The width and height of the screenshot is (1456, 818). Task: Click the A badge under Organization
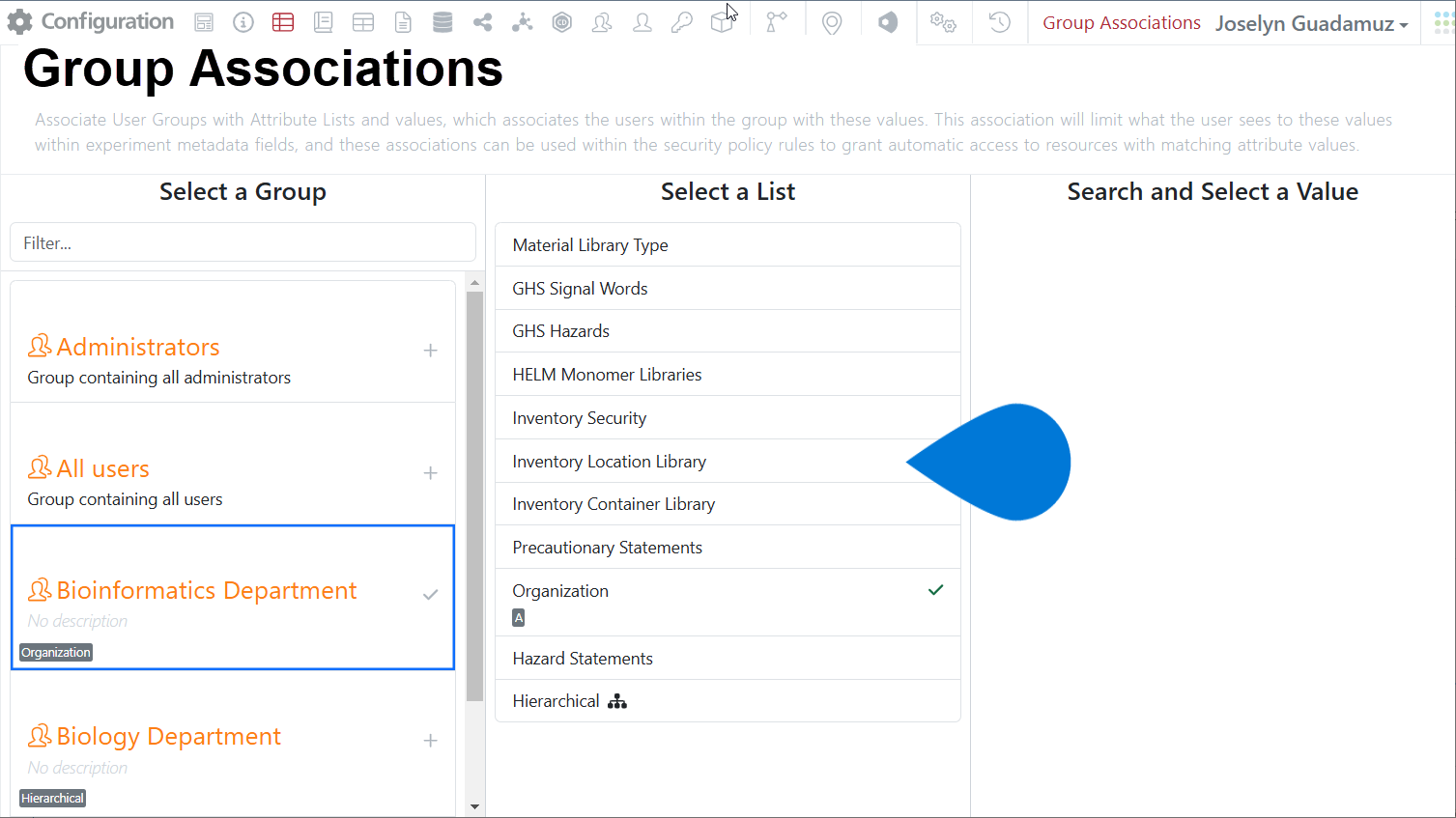pos(519,618)
